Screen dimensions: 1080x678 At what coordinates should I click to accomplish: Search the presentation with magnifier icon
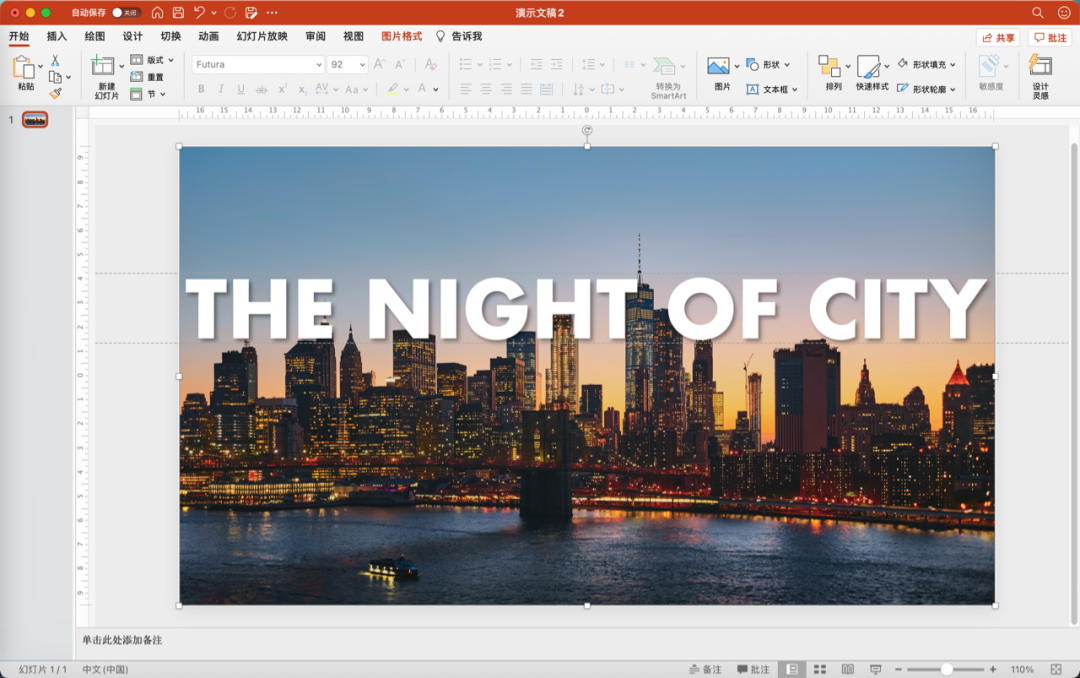click(x=1037, y=12)
